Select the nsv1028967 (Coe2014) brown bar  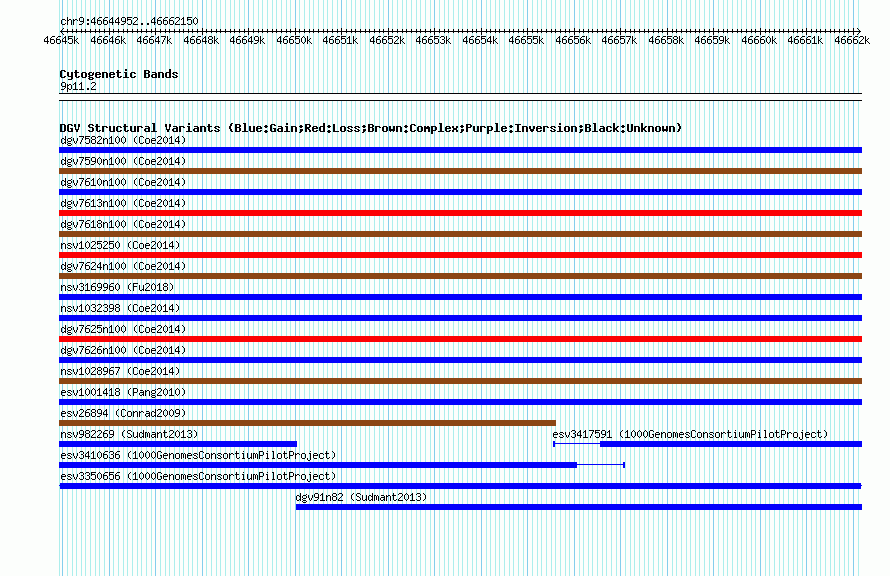(460, 381)
